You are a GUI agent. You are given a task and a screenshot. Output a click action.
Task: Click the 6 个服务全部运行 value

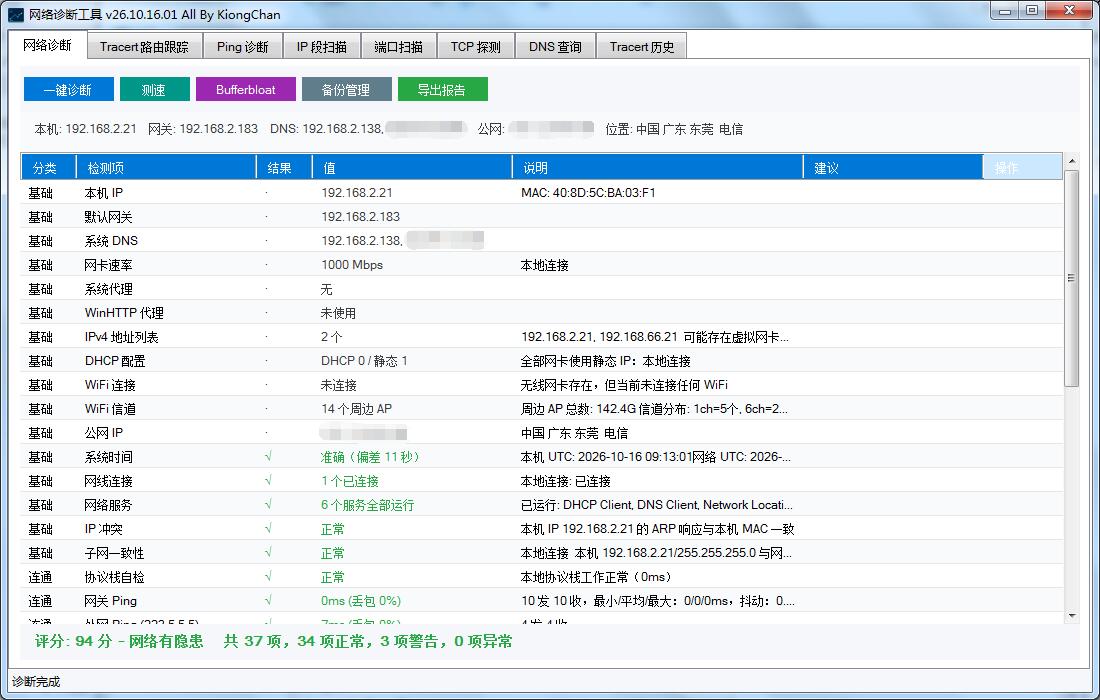(x=368, y=505)
